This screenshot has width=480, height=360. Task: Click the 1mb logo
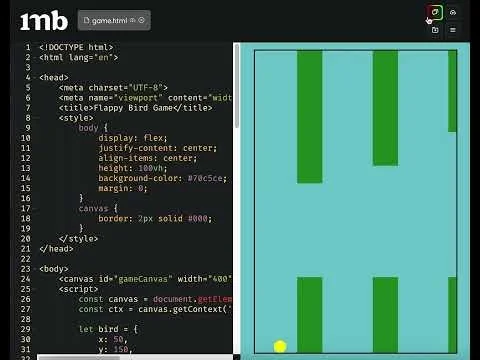tap(44, 21)
